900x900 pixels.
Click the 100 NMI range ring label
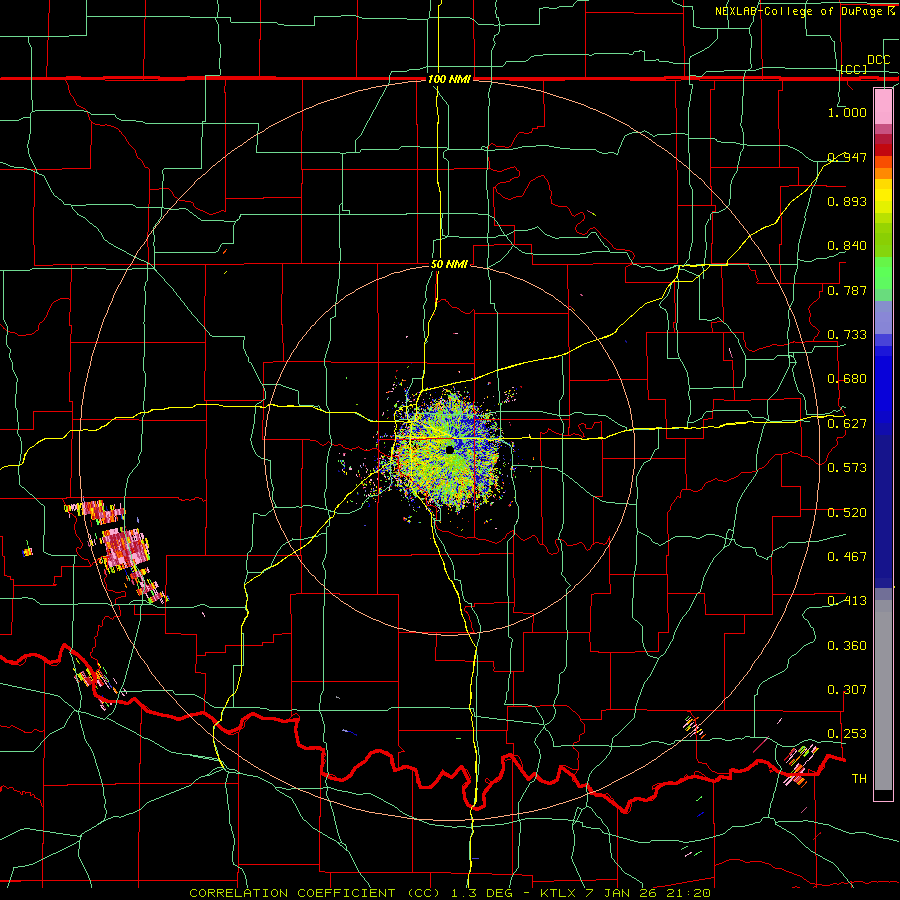pyautogui.click(x=449, y=79)
